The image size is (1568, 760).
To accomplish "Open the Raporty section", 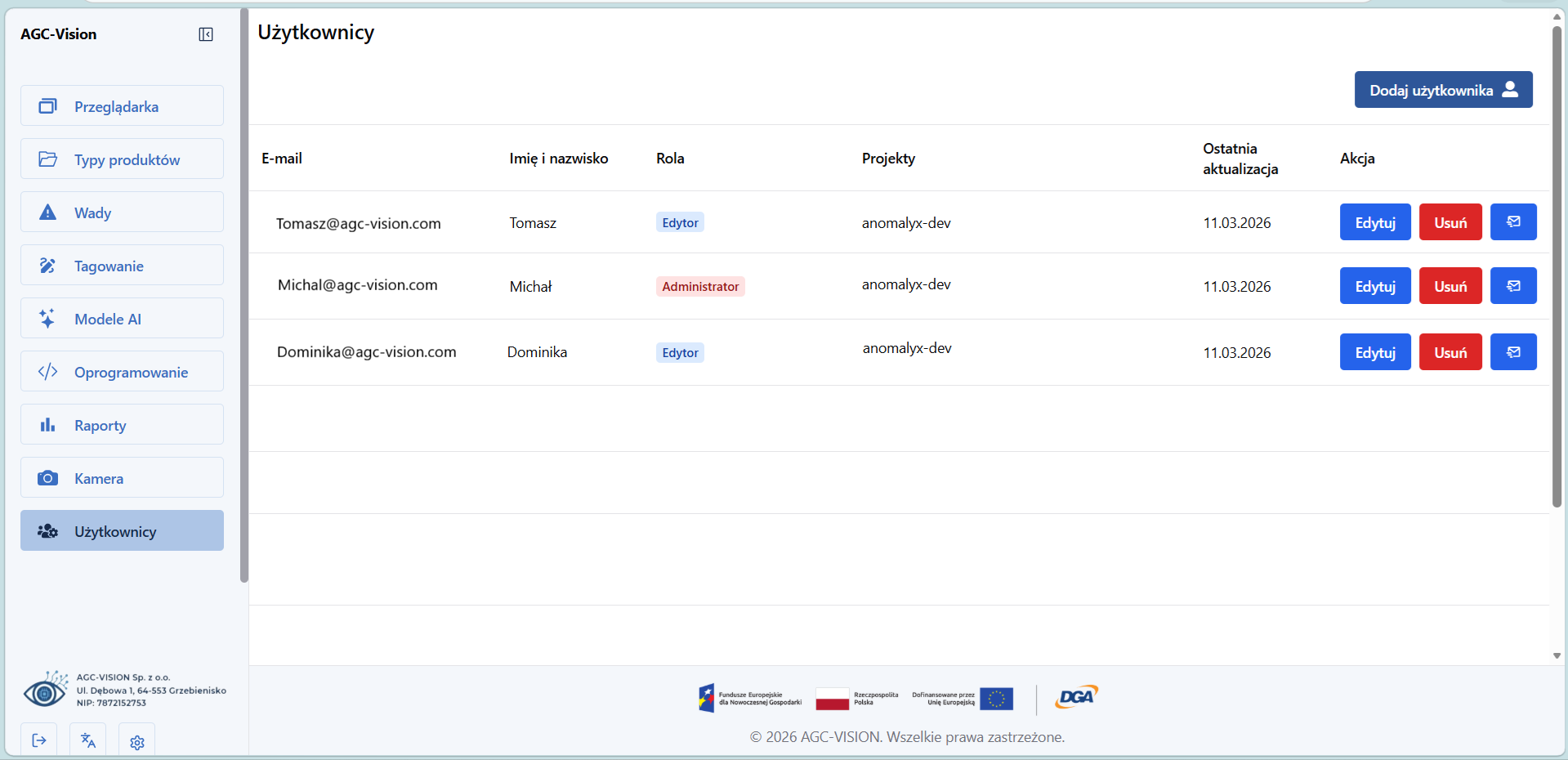I will pos(122,425).
